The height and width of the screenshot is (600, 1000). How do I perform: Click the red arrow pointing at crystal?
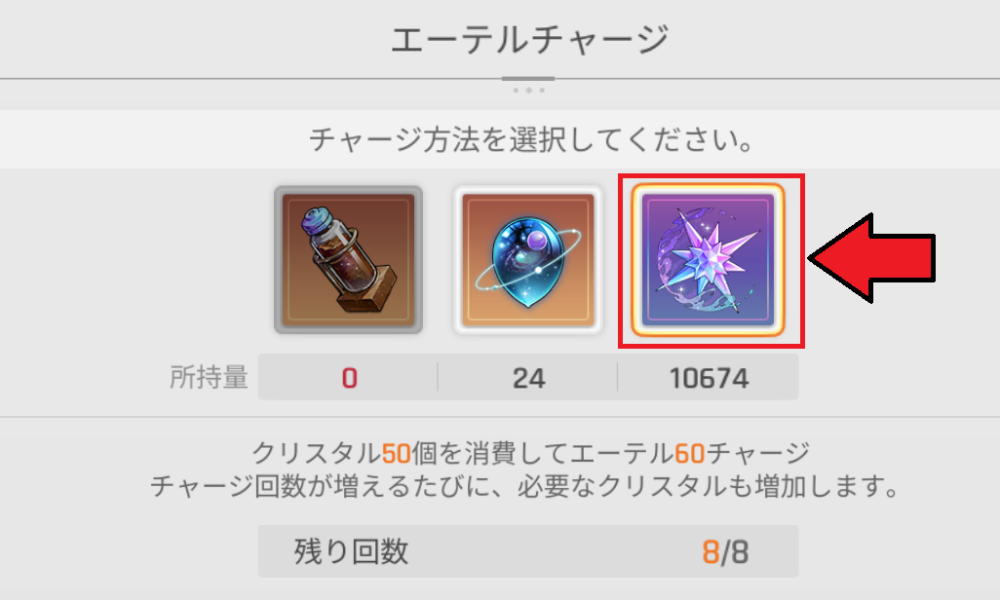pyautogui.click(x=871, y=258)
